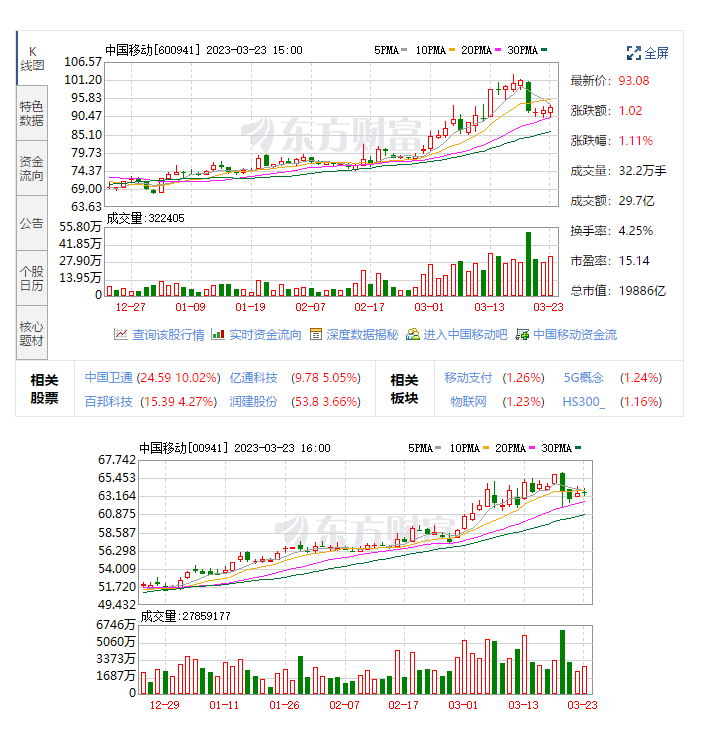Click the 市盈率 value 15.14
Image resolution: width=703 pixels, height=751 pixels.
[634, 261]
